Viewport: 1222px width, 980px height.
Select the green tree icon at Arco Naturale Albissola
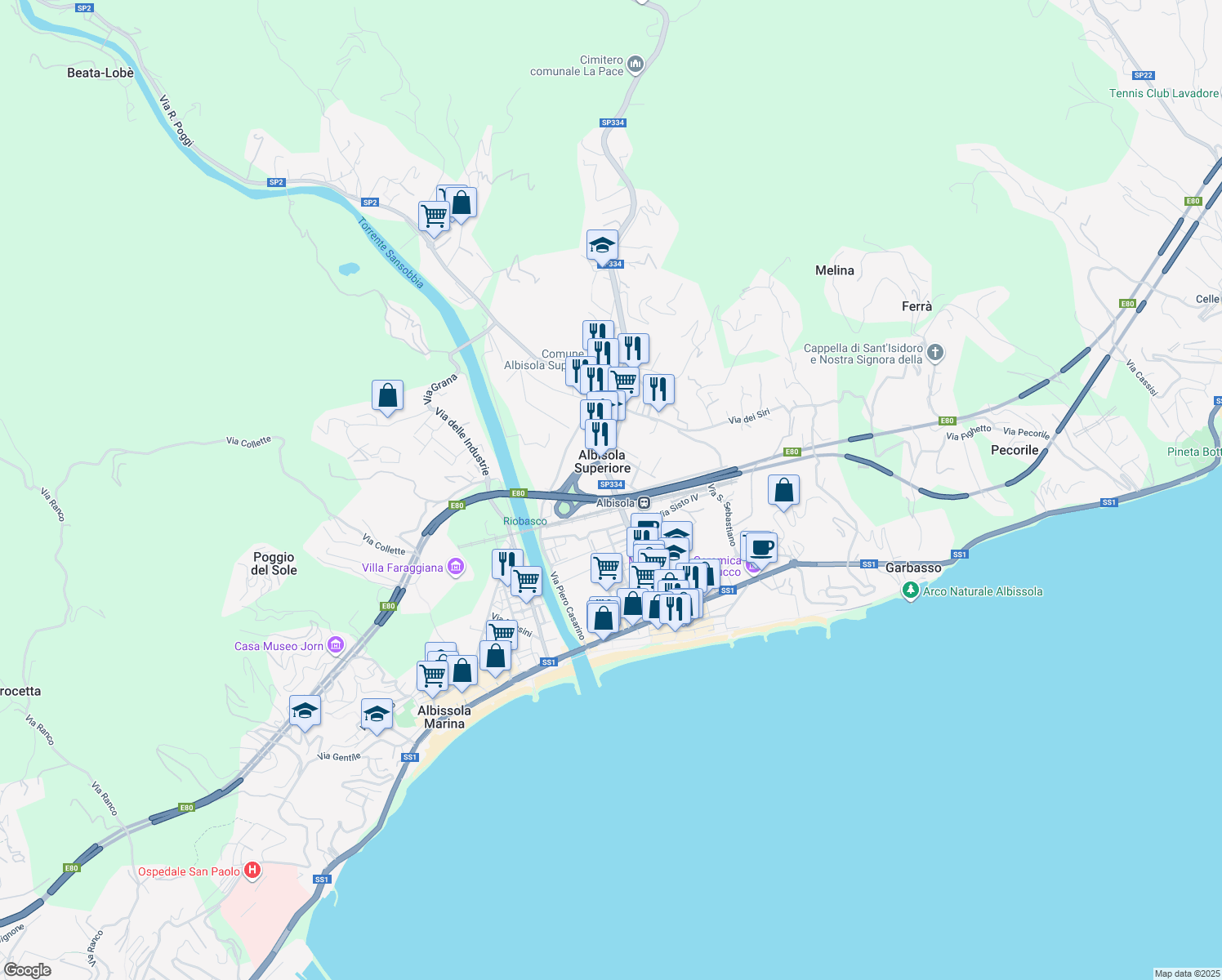[910, 591]
